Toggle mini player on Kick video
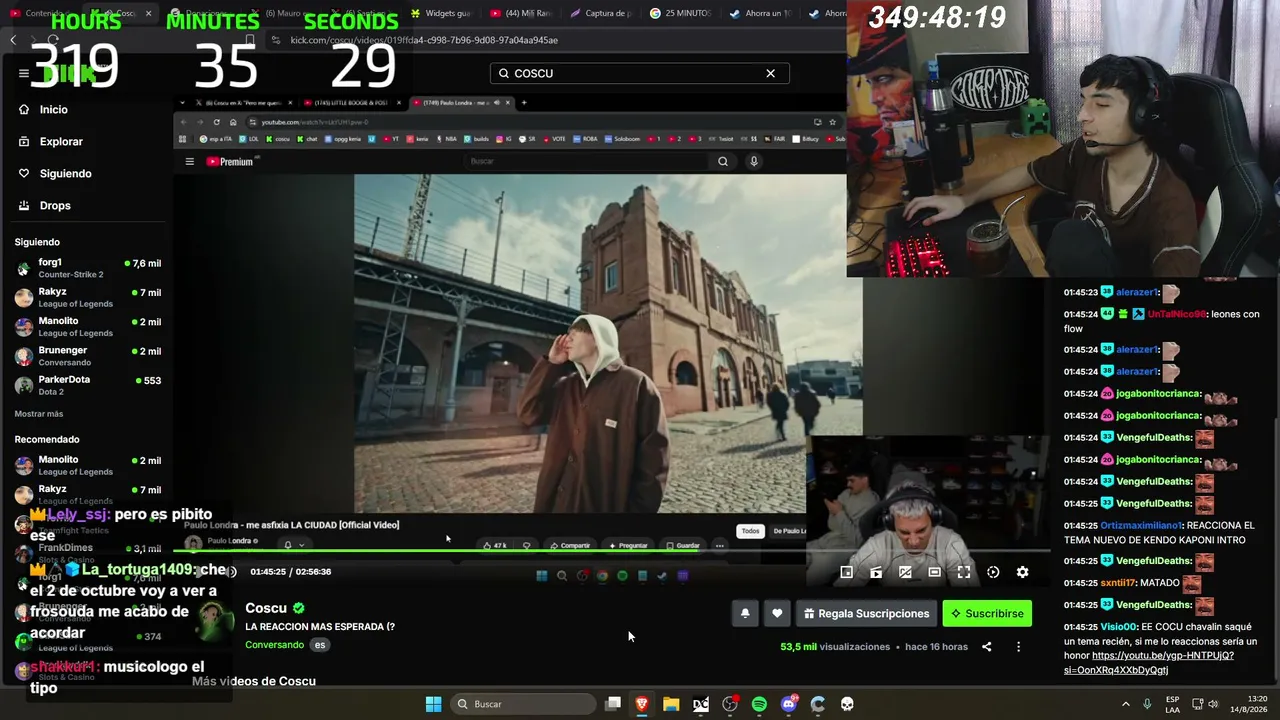This screenshot has width=1280, height=720. (846, 572)
